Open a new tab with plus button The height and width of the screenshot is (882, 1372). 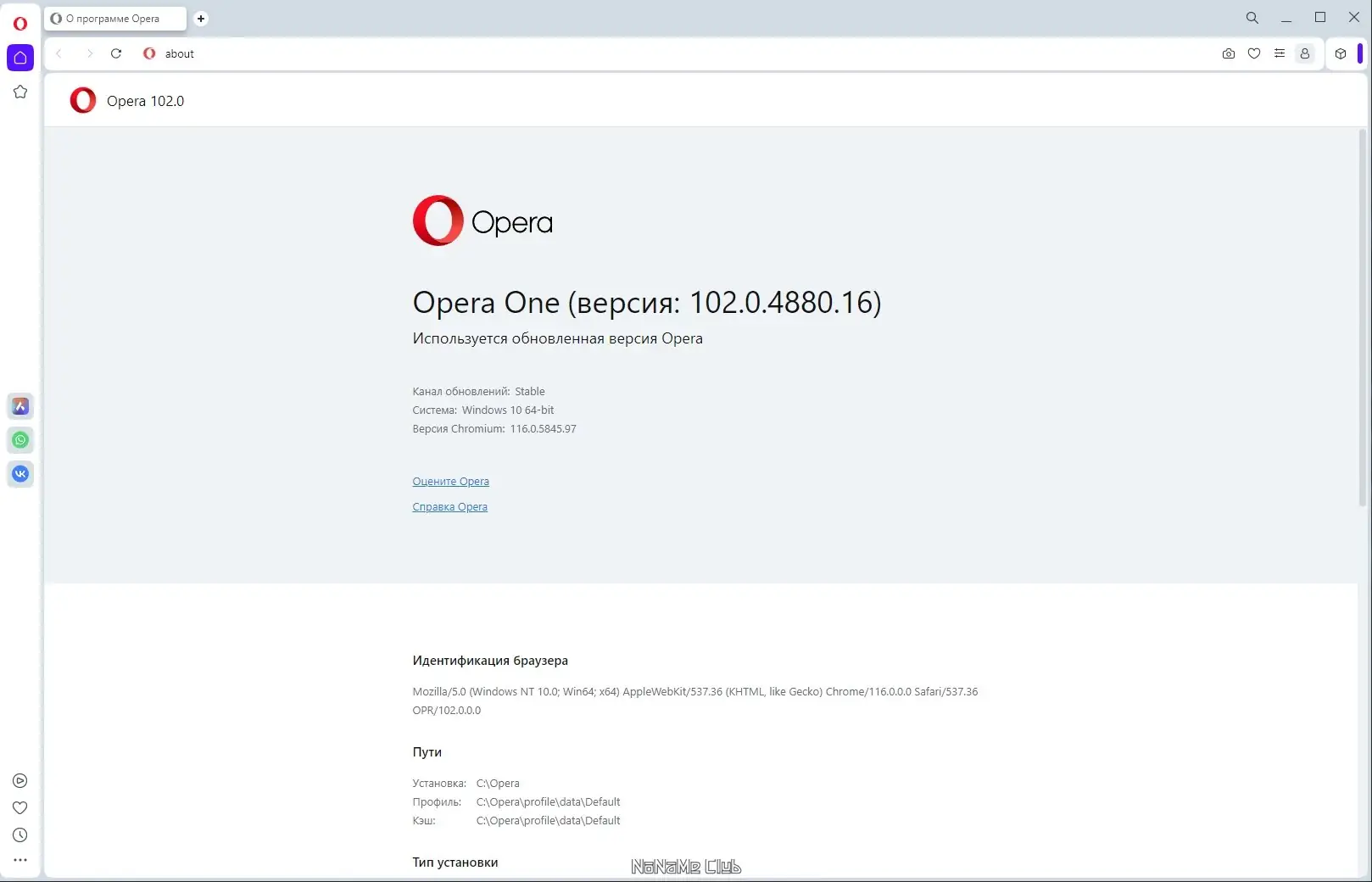tap(201, 19)
